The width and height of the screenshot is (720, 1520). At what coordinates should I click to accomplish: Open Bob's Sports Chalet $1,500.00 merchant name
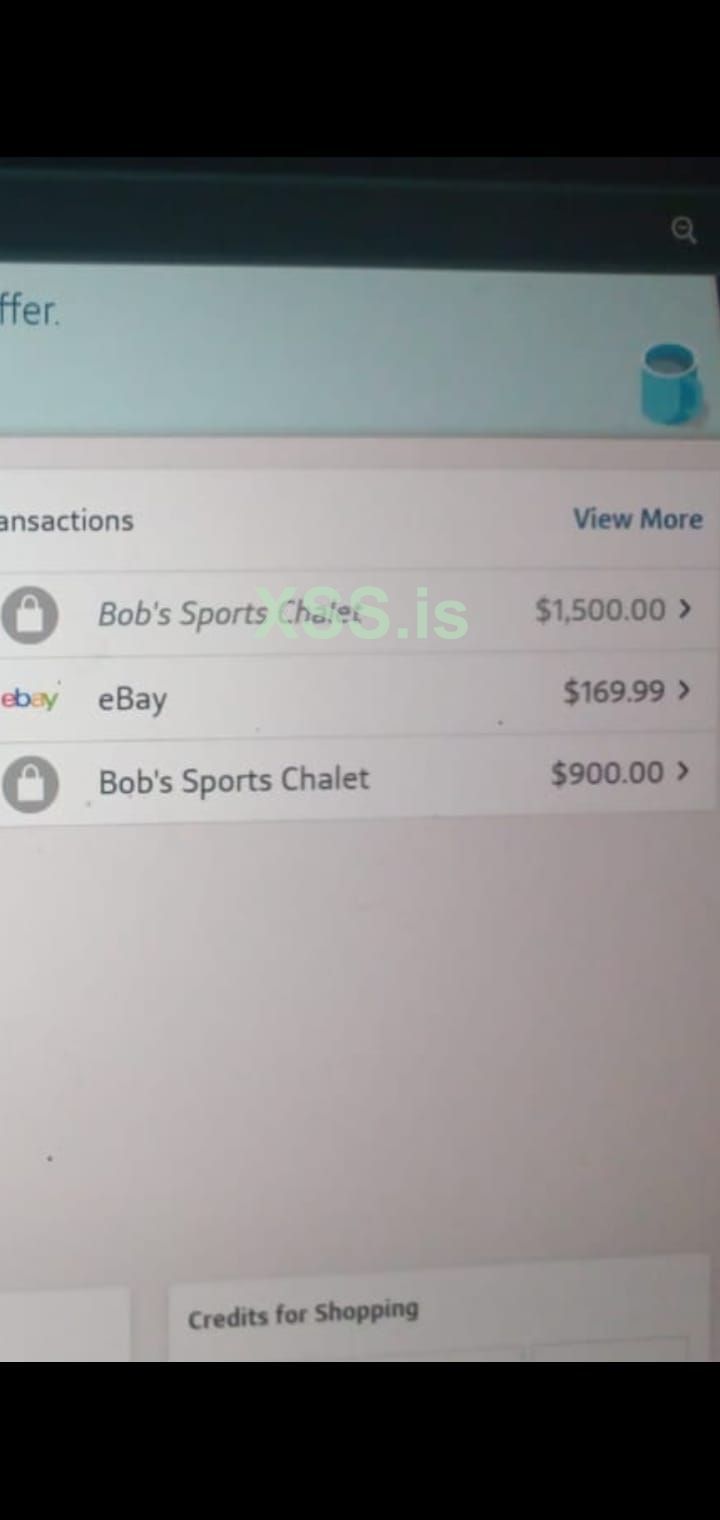tap(230, 613)
